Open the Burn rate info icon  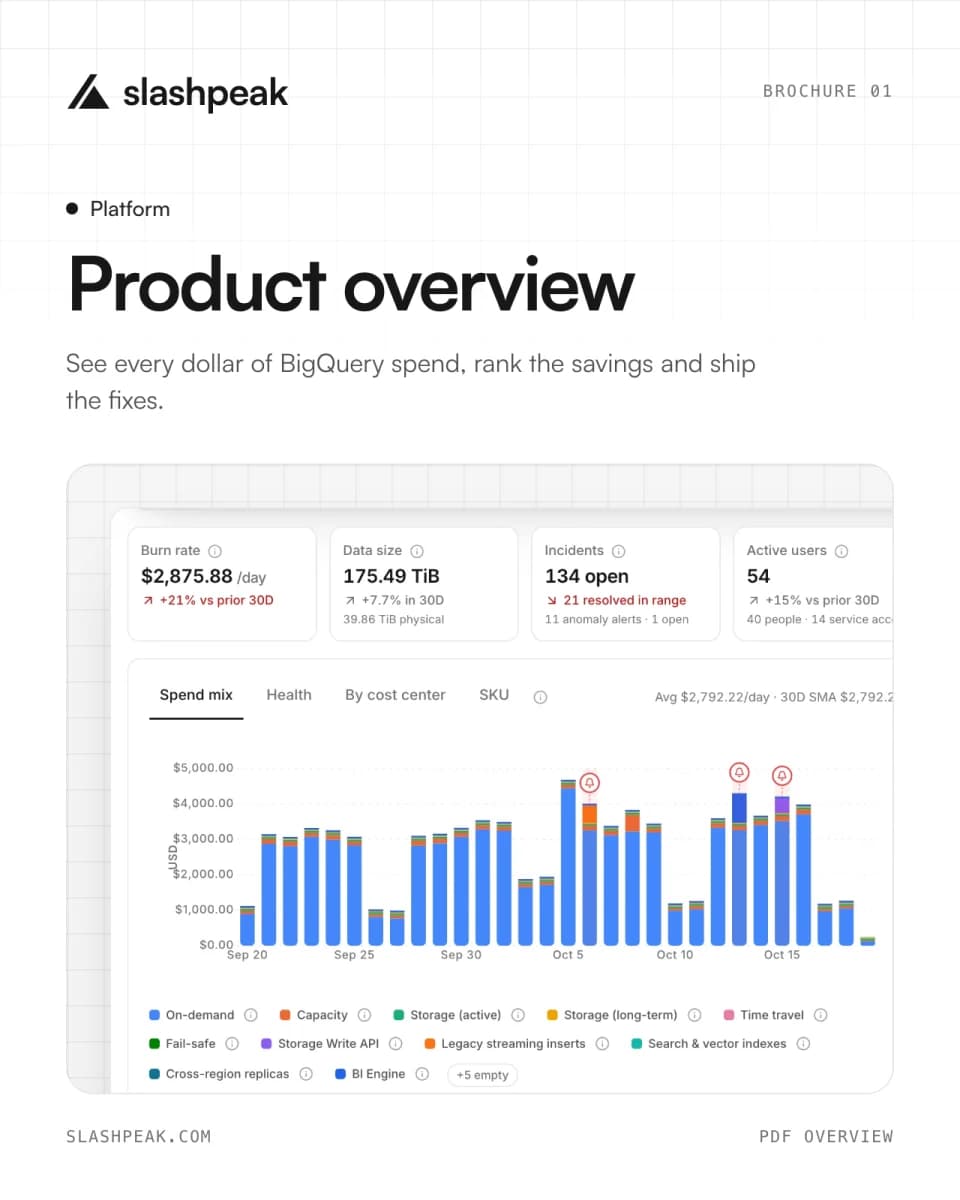click(215, 551)
